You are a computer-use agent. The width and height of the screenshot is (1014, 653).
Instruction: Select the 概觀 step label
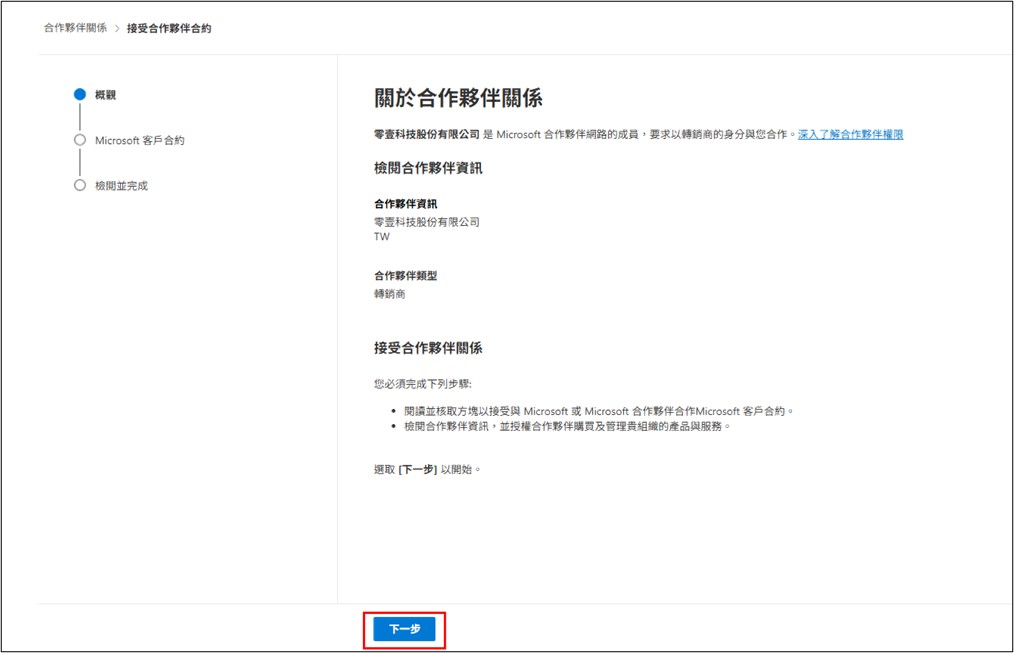[x=106, y=93]
